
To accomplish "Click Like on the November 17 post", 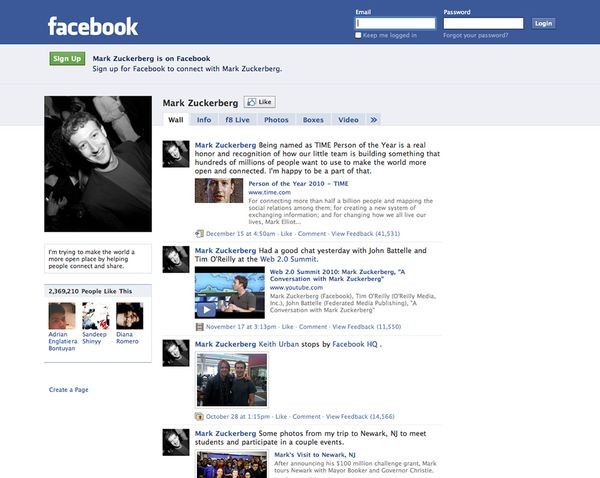I will tap(287, 327).
